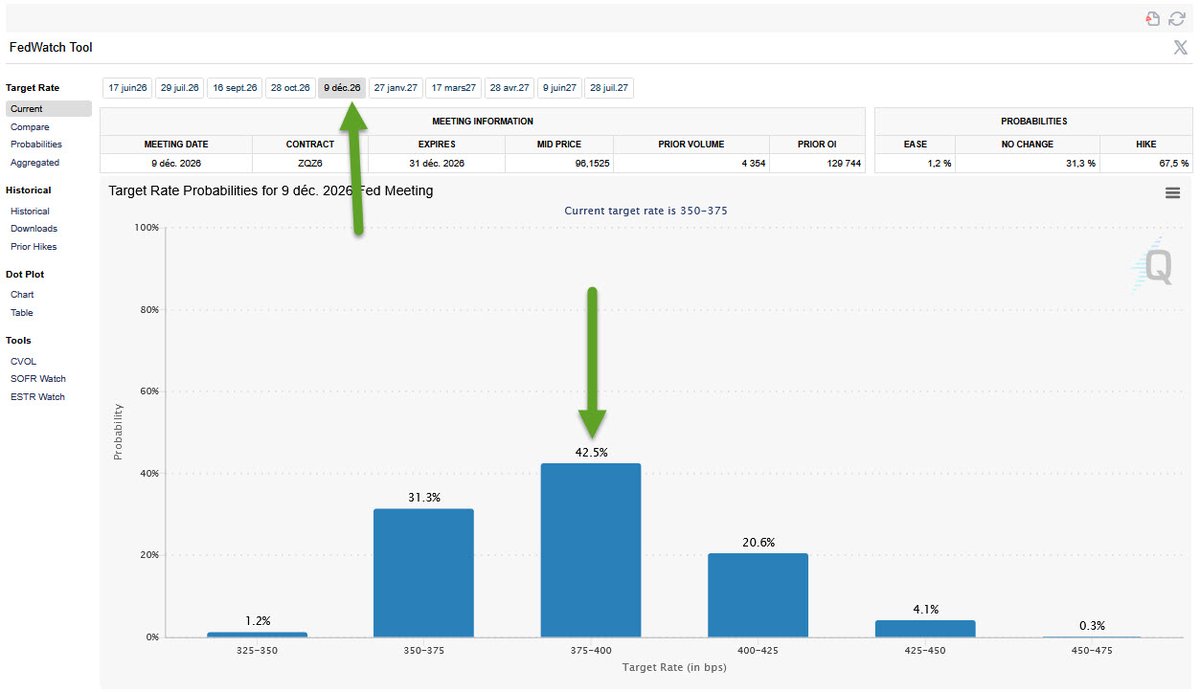1200x692 pixels.
Task: Click the 425-450 bar showing 4.1%
Action: click(924, 628)
